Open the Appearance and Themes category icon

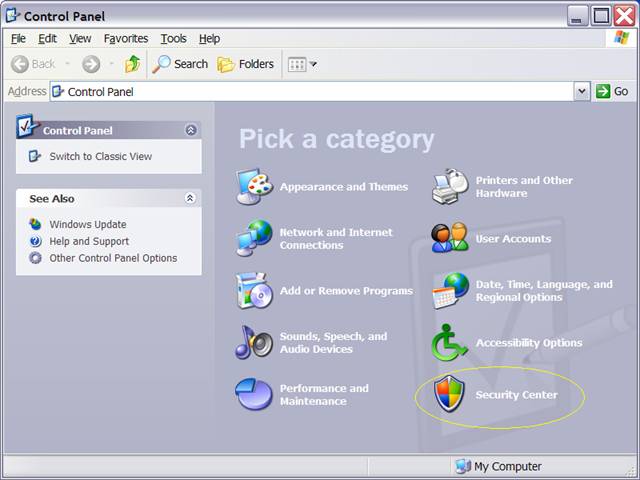(x=254, y=186)
